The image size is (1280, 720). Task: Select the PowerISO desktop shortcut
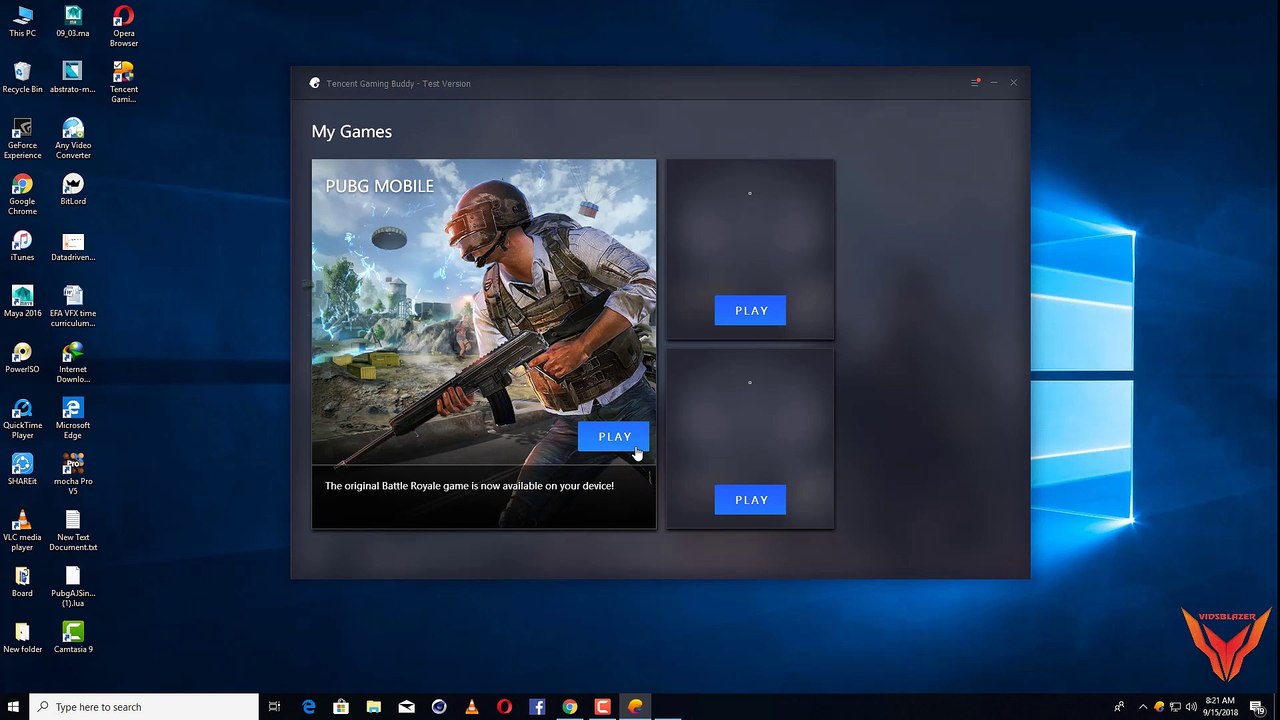pos(22,357)
